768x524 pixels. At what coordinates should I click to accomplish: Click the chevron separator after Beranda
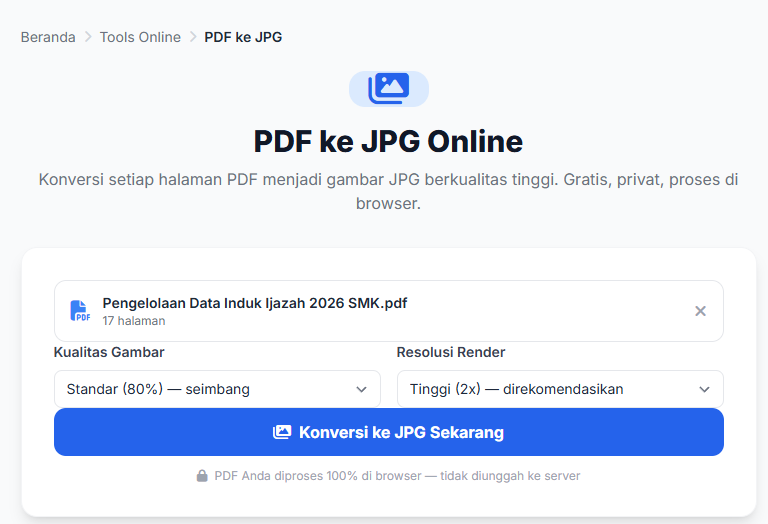tap(88, 37)
